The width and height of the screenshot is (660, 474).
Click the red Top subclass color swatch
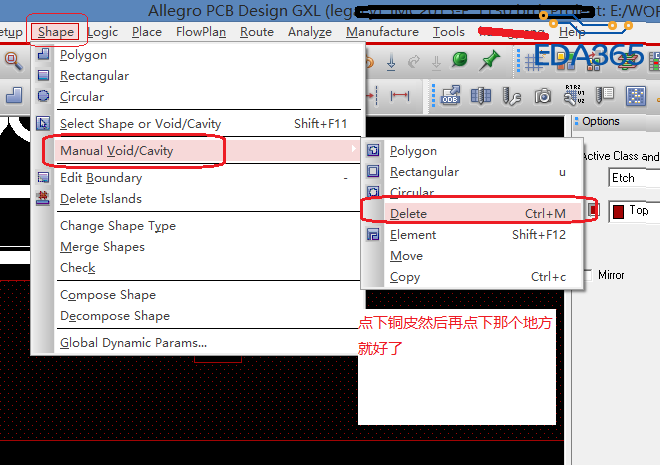point(618,211)
